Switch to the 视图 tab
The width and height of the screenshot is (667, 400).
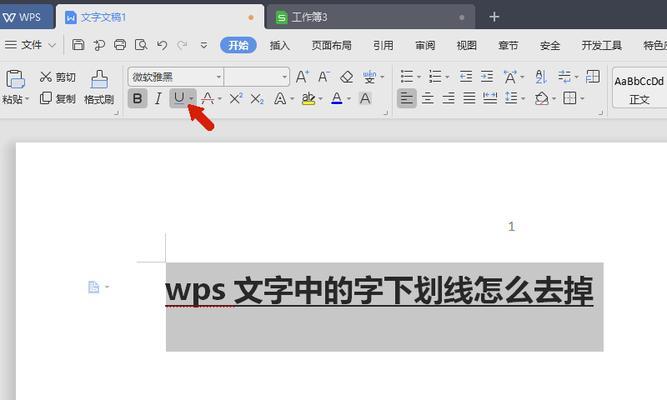(467, 45)
